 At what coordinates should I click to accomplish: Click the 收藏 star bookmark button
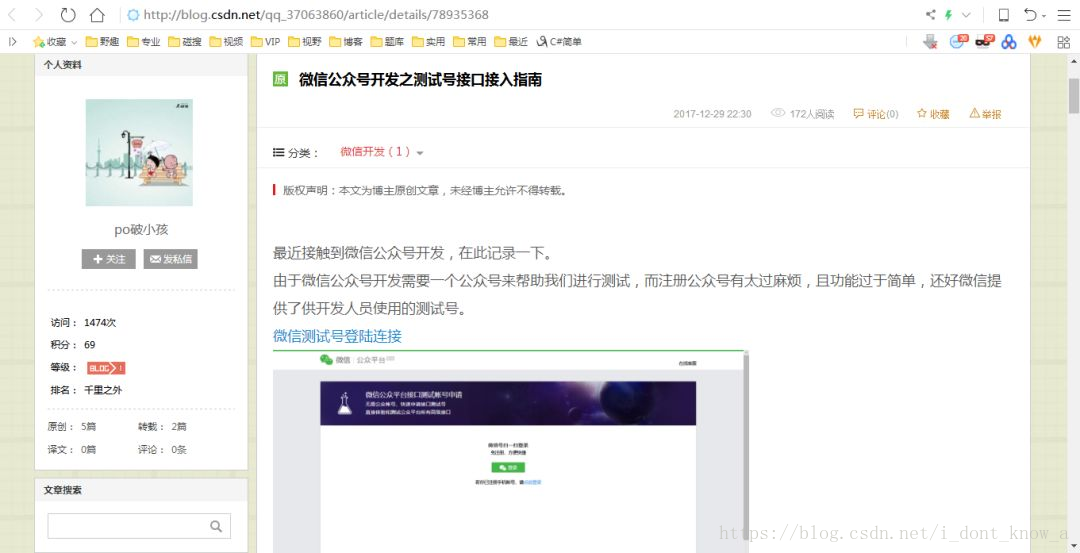coord(50,41)
